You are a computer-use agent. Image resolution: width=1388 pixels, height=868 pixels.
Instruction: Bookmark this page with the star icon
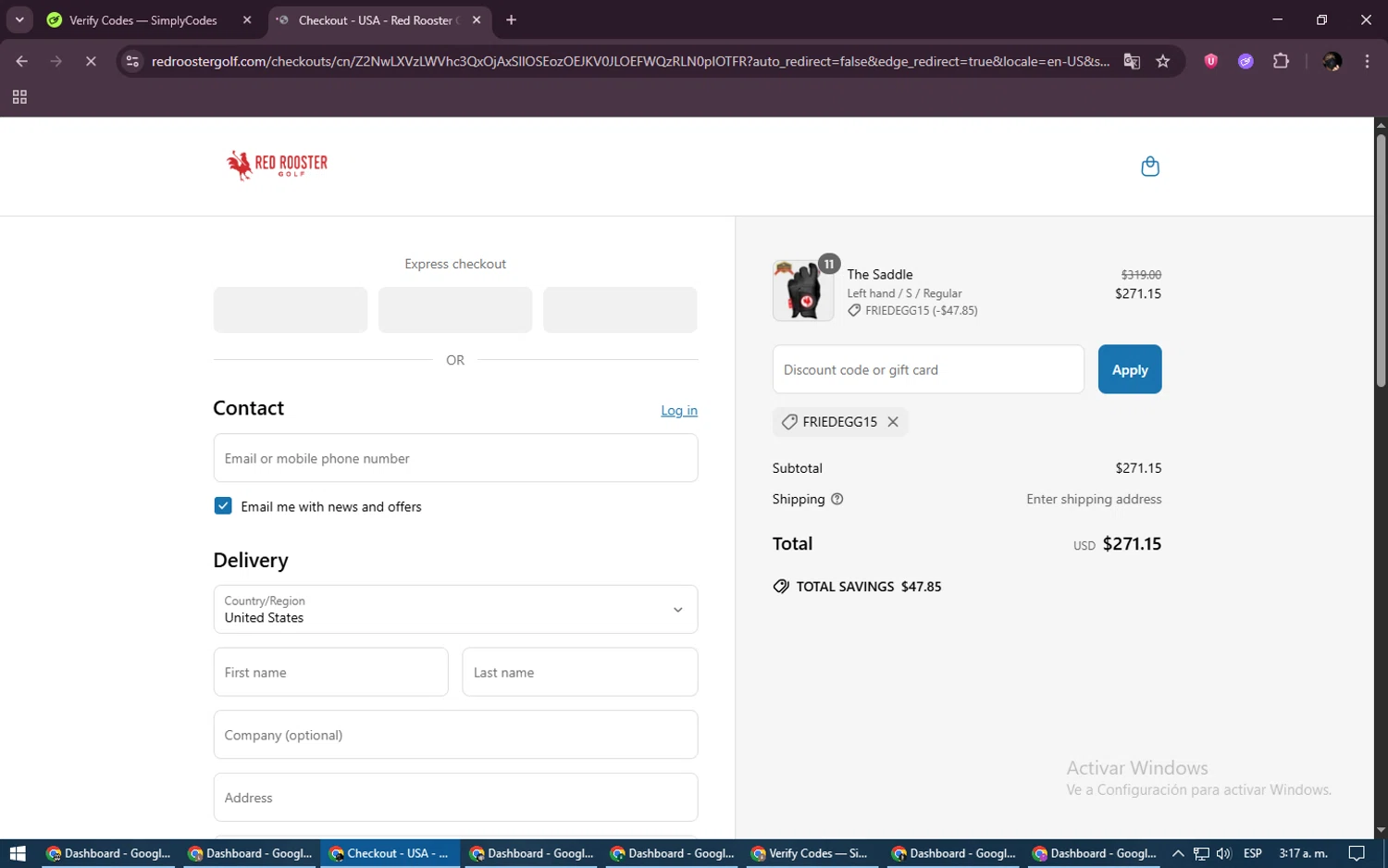pyautogui.click(x=1163, y=61)
